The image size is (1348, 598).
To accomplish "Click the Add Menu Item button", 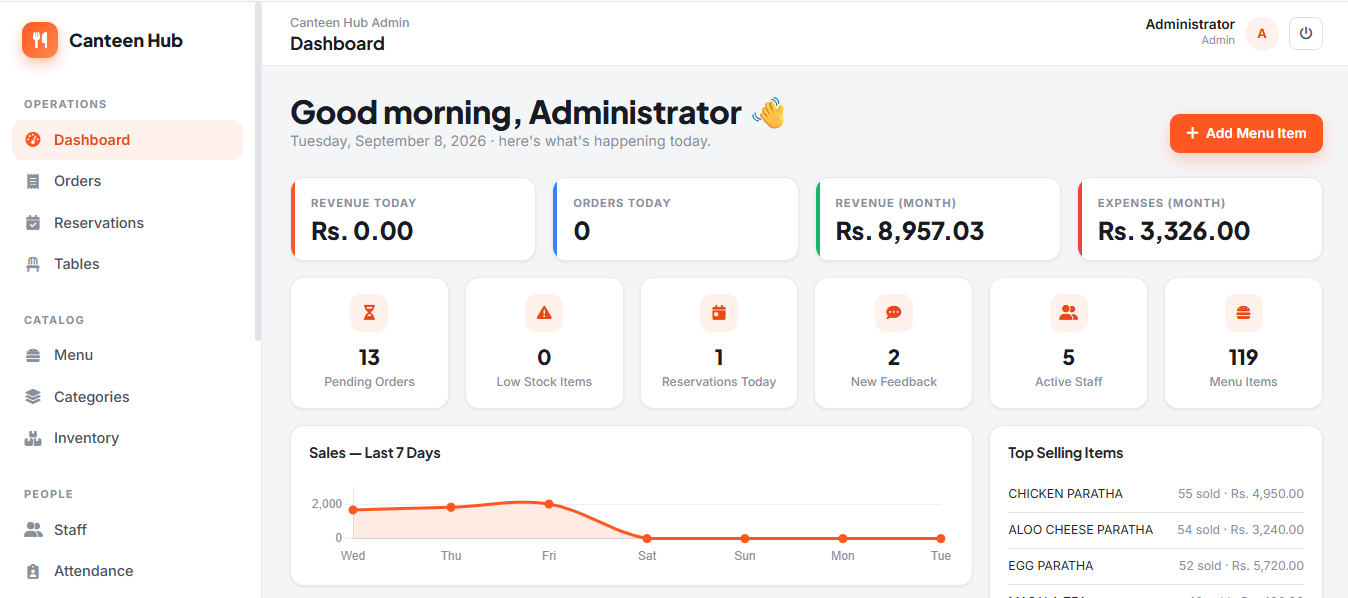I will click(x=1246, y=133).
